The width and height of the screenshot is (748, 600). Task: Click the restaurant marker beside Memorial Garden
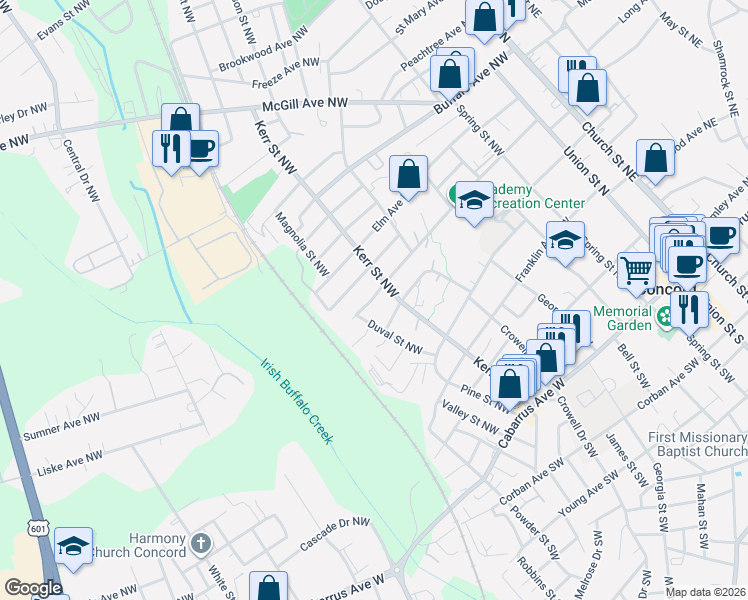(x=689, y=311)
